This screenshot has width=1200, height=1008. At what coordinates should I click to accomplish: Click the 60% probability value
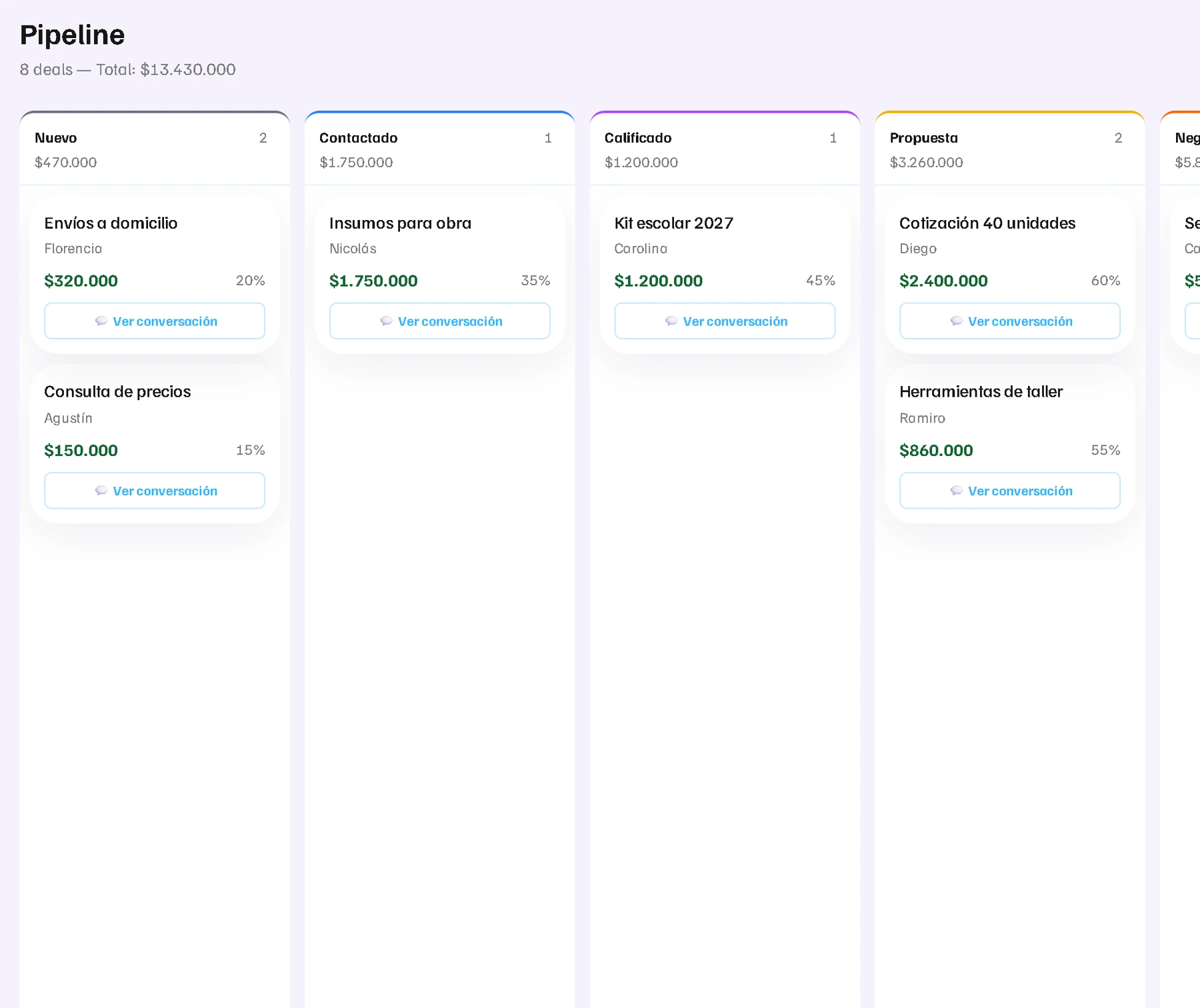pos(1105,281)
